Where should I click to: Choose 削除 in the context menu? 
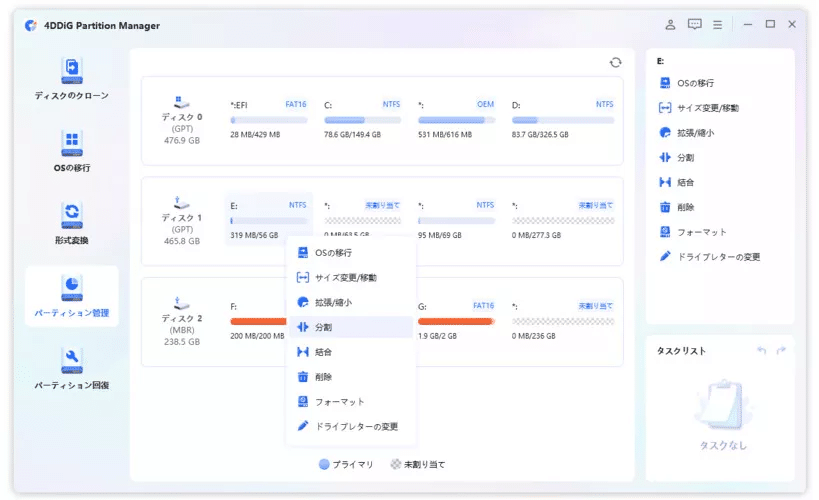coord(351,377)
